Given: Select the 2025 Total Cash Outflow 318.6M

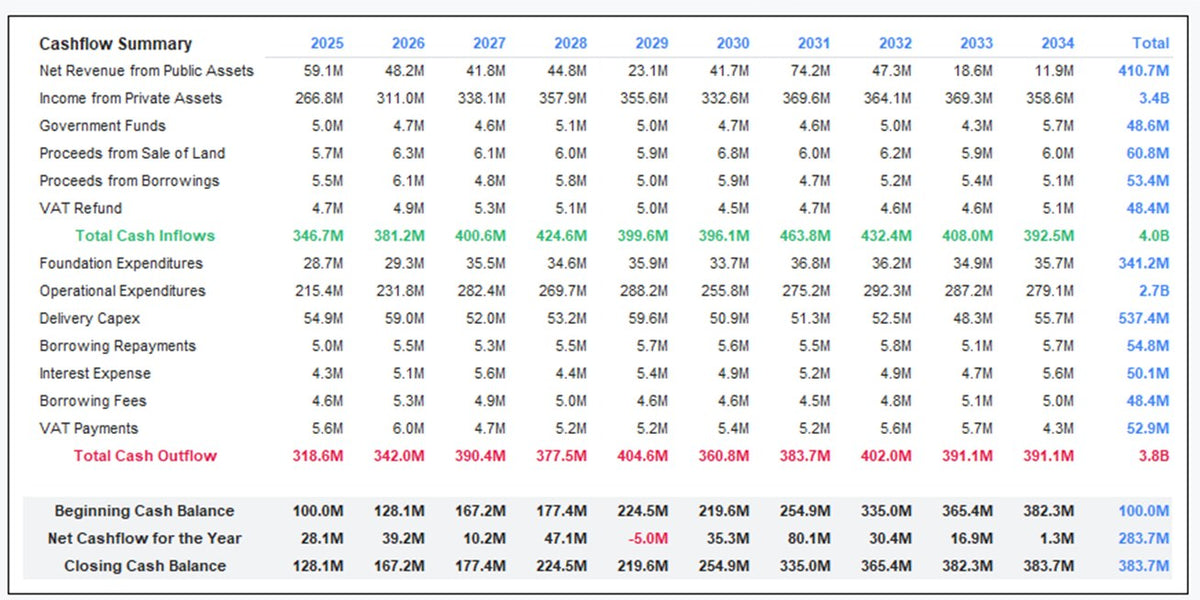Looking at the screenshot, I should click(x=319, y=456).
